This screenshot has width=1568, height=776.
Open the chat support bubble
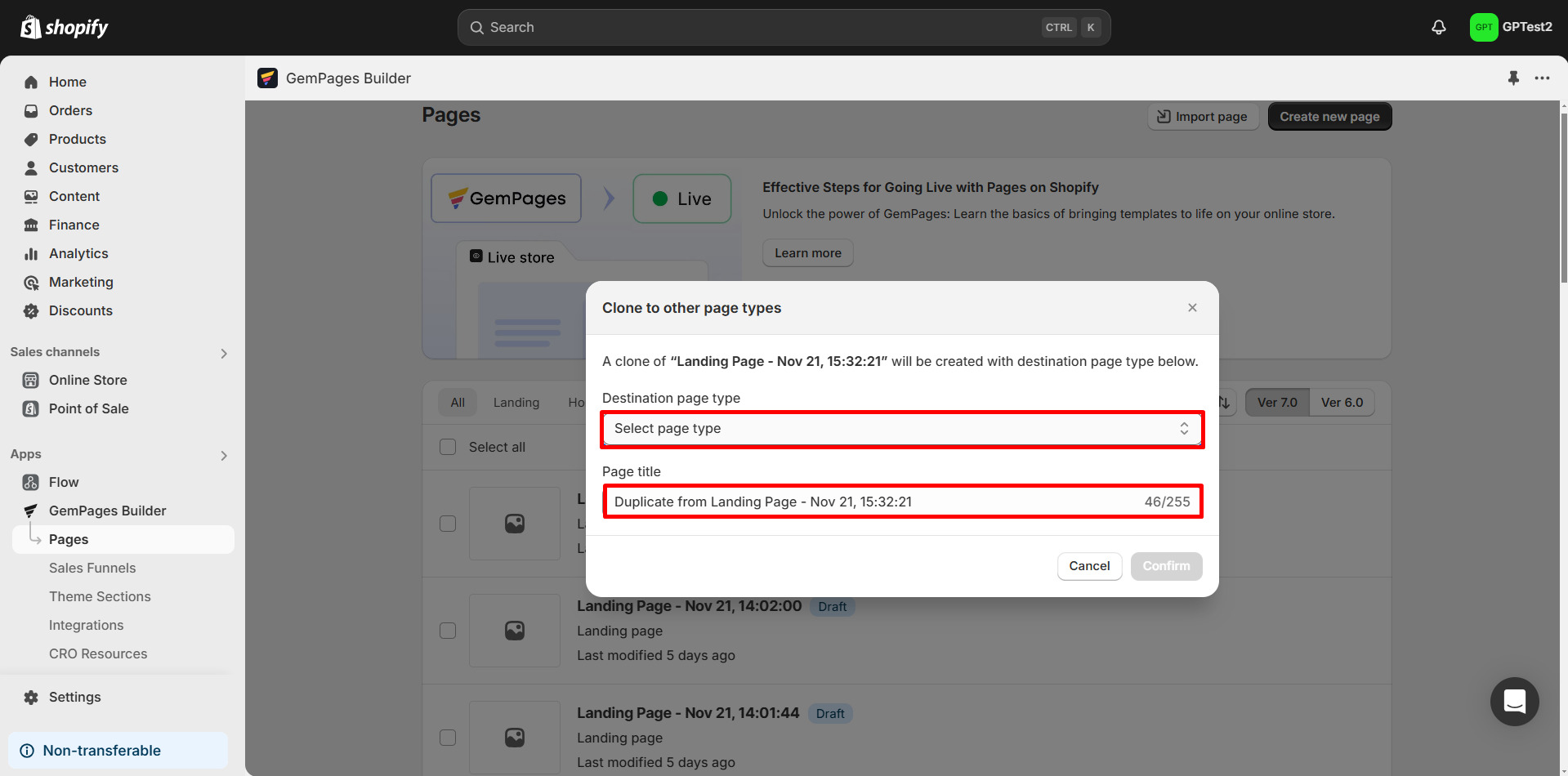click(x=1514, y=702)
